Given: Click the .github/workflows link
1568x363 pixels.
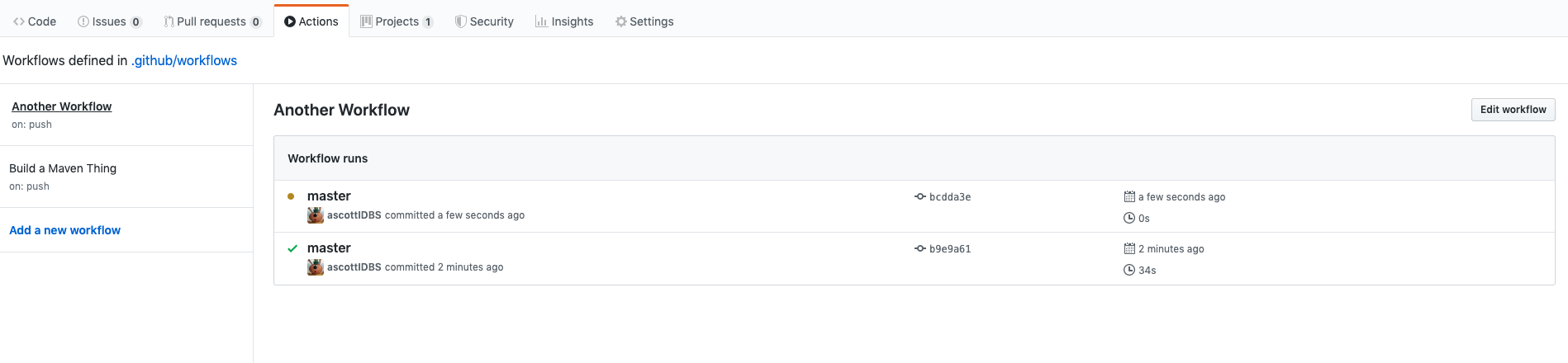Looking at the screenshot, I should [184, 60].
